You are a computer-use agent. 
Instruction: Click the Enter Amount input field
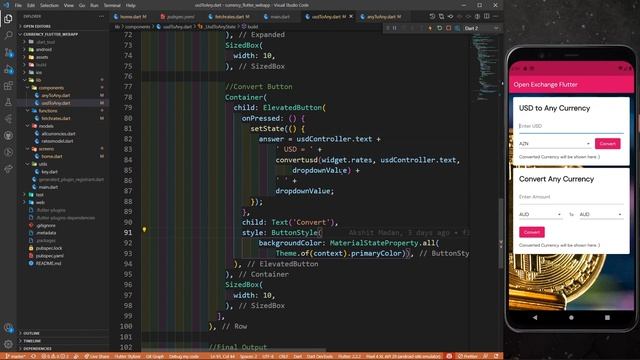click(571, 197)
